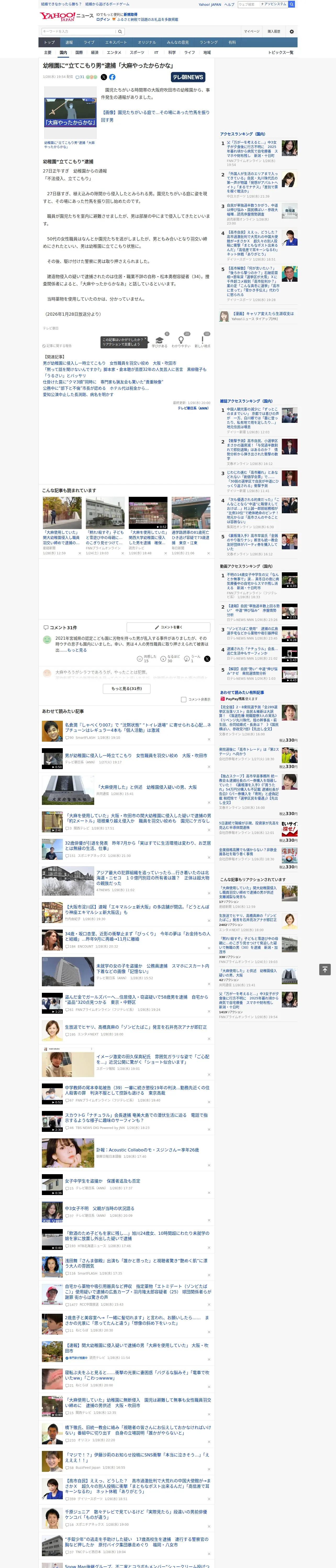The image size is (336, 1568).
Task: Click the back-to-top arrow button
Action: point(325,969)
